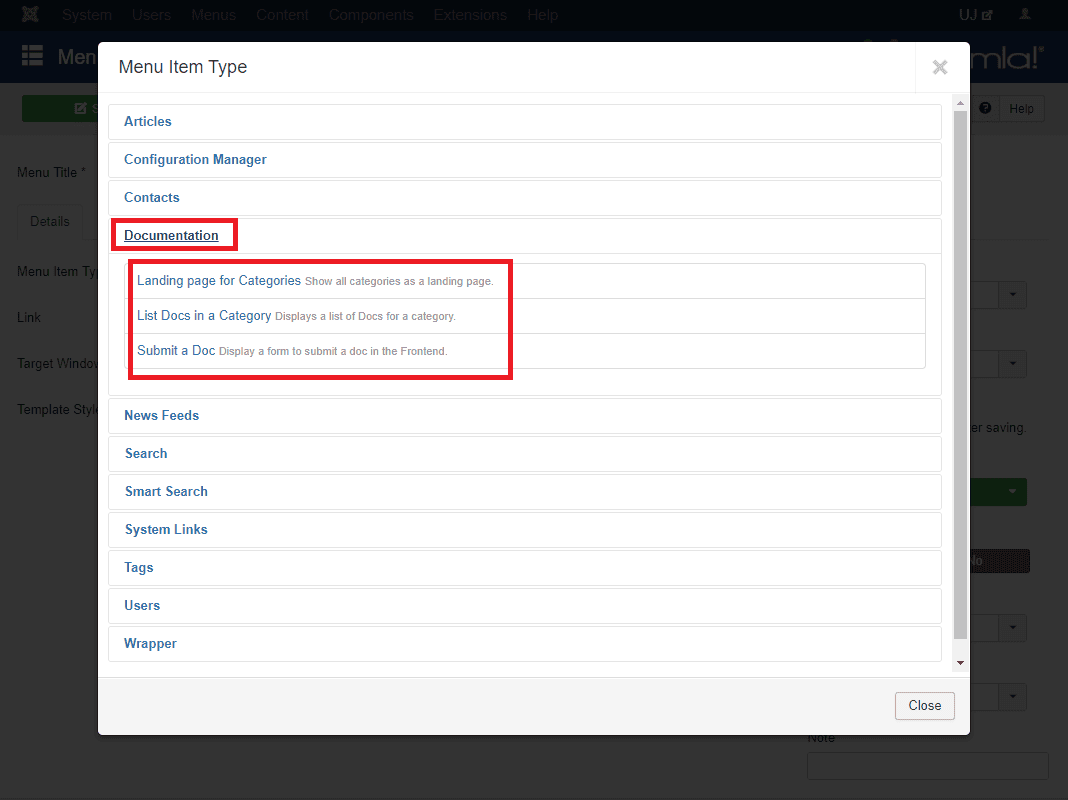1068x800 pixels.
Task: Open the Wrapper accordion group
Action: [150, 644]
